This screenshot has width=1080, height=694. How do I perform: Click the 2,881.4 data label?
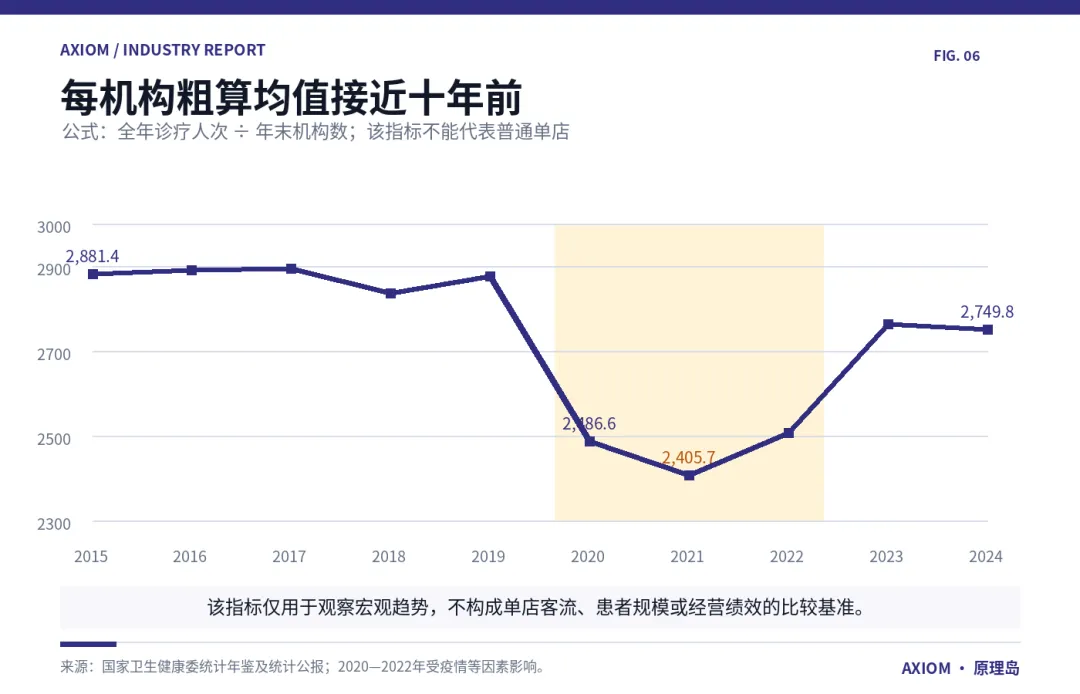click(92, 256)
